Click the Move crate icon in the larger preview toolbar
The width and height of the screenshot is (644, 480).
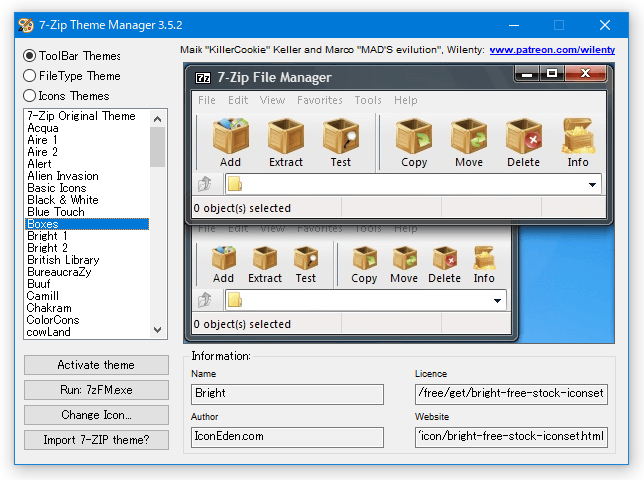tap(469, 136)
